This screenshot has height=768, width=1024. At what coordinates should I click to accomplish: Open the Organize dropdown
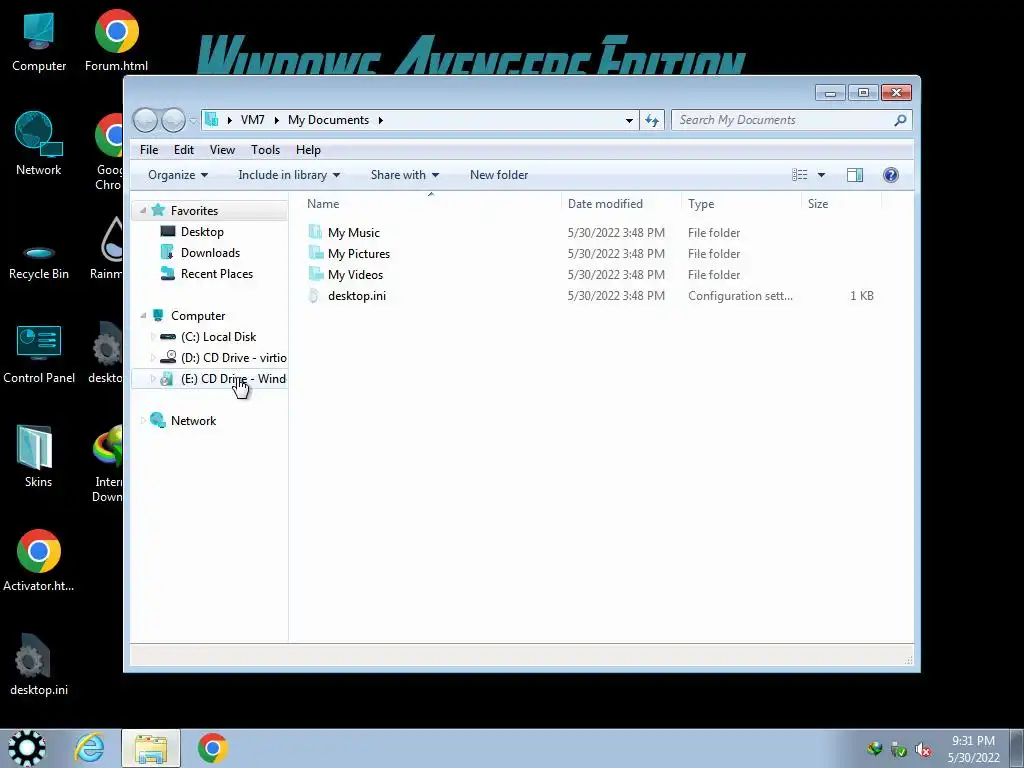pyautogui.click(x=178, y=175)
